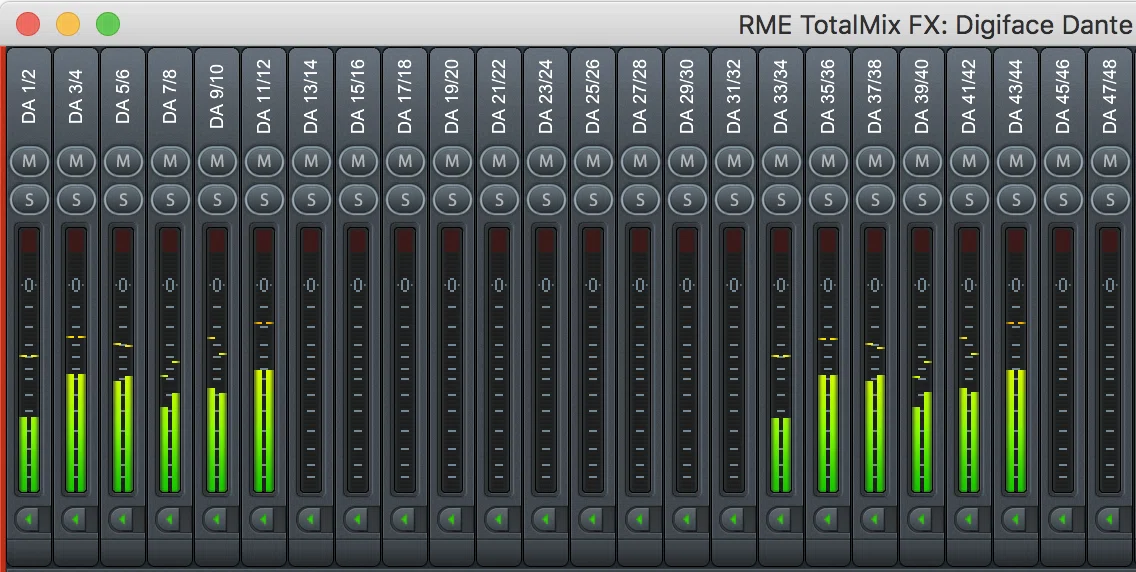Expand the DA 33/34 channel strip arrow
The height and width of the screenshot is (572, 1136).
[780, 519]
